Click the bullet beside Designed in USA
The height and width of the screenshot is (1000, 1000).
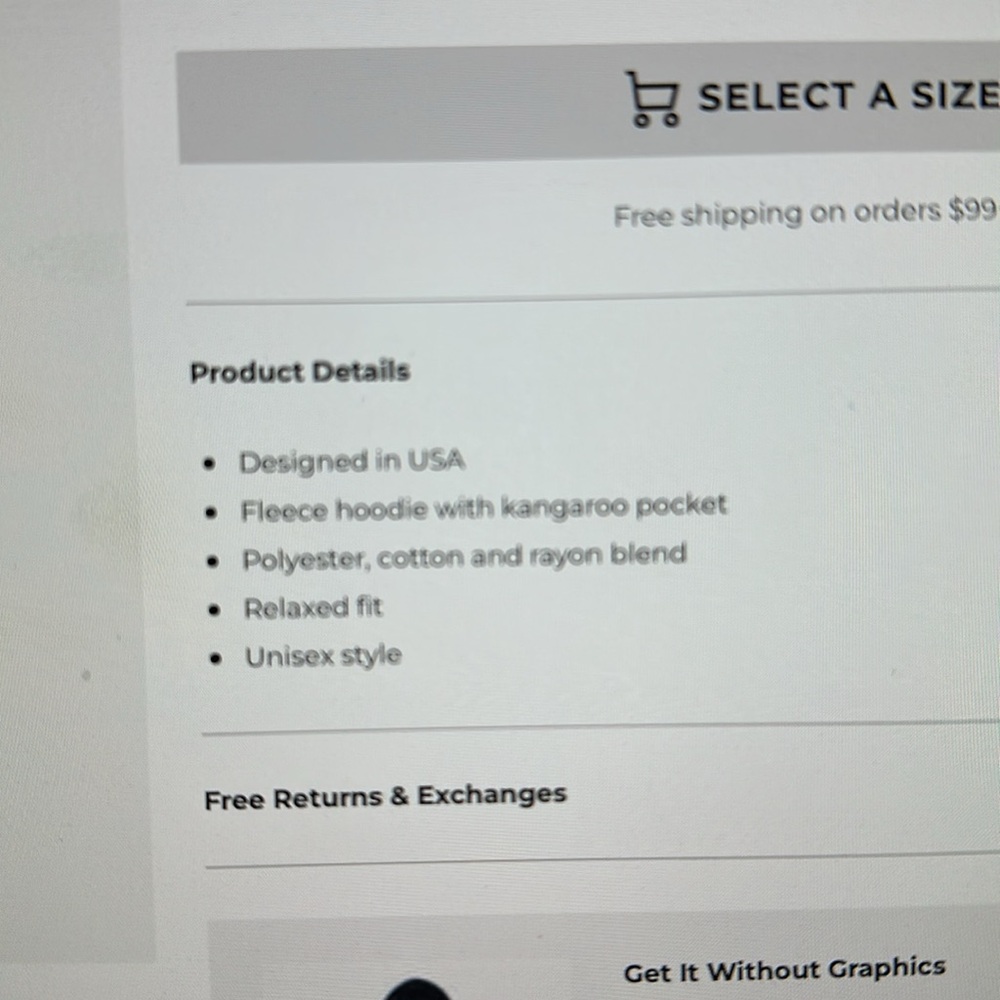point(208,464)
